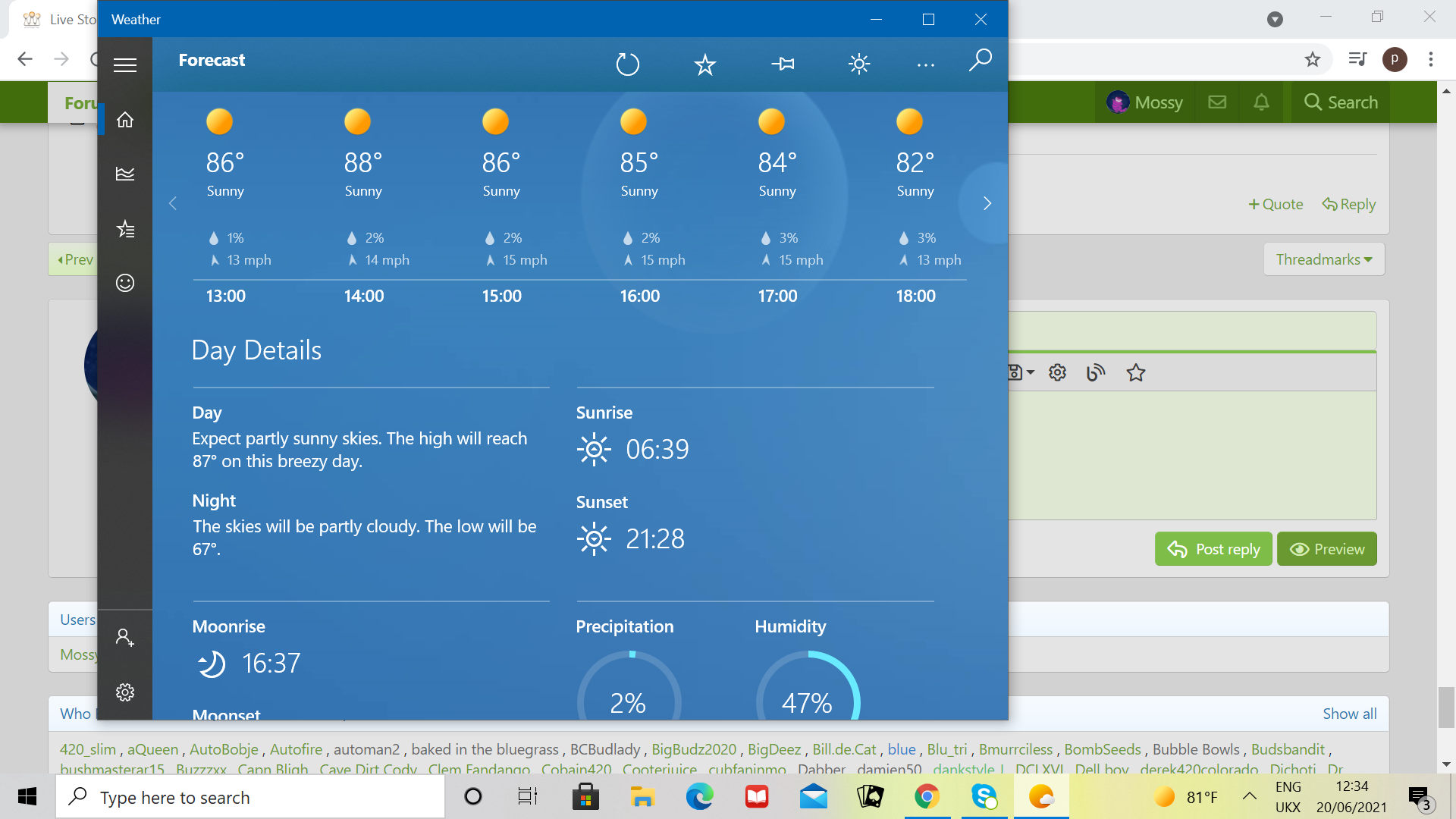This screenshot has height=819, width=1456.
Task: Click Show all online users link
Action: tap(1350, 714)
